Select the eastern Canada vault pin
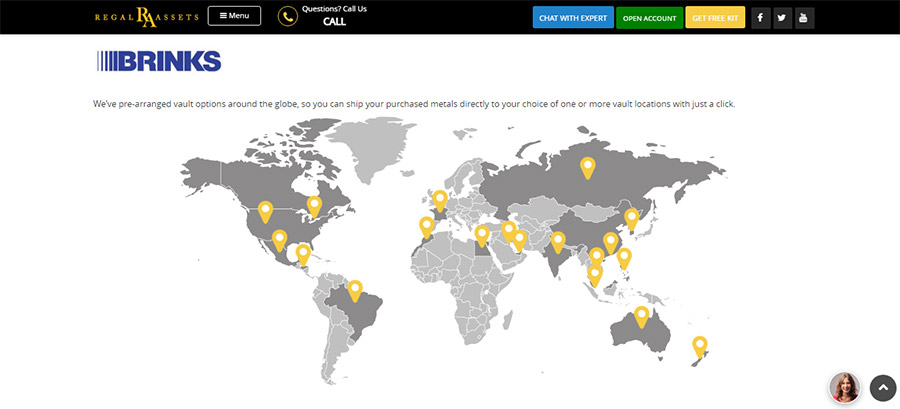900x409 pixels. pyautogui.click(x=314, y=207)
